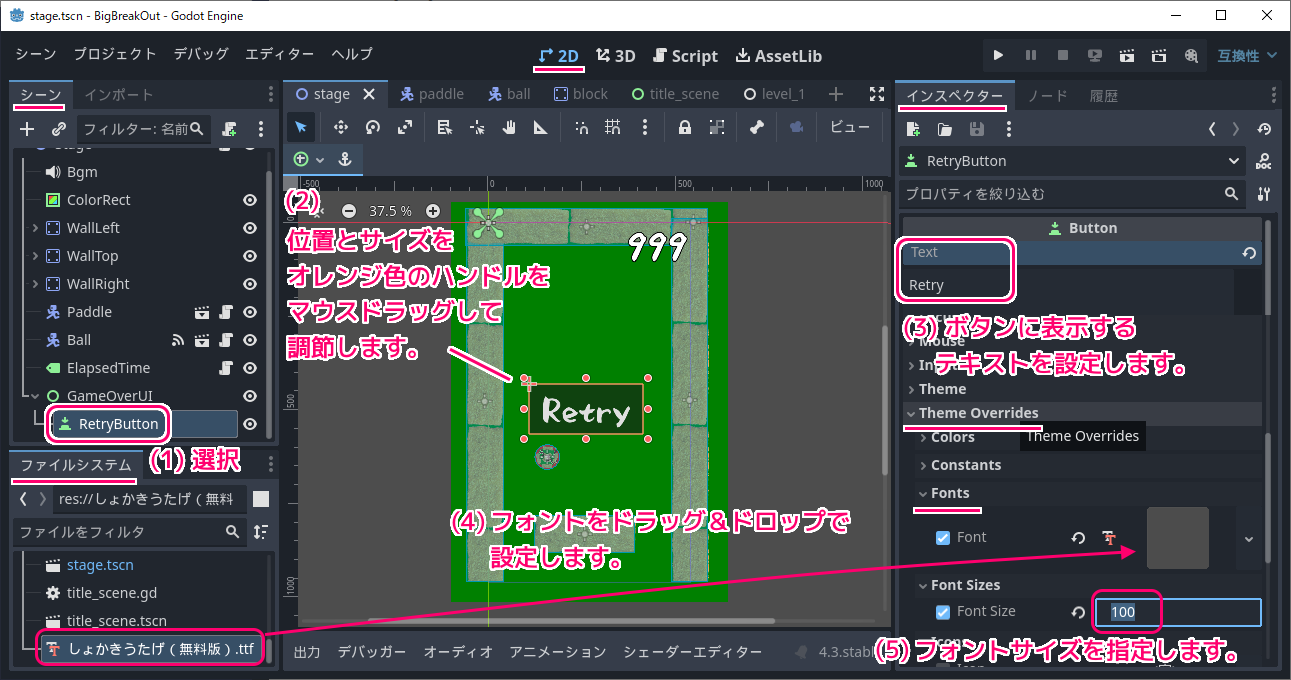Expand the WallLeft node
This screenshot has height=680, width=1291.
(x=35, y=228)
